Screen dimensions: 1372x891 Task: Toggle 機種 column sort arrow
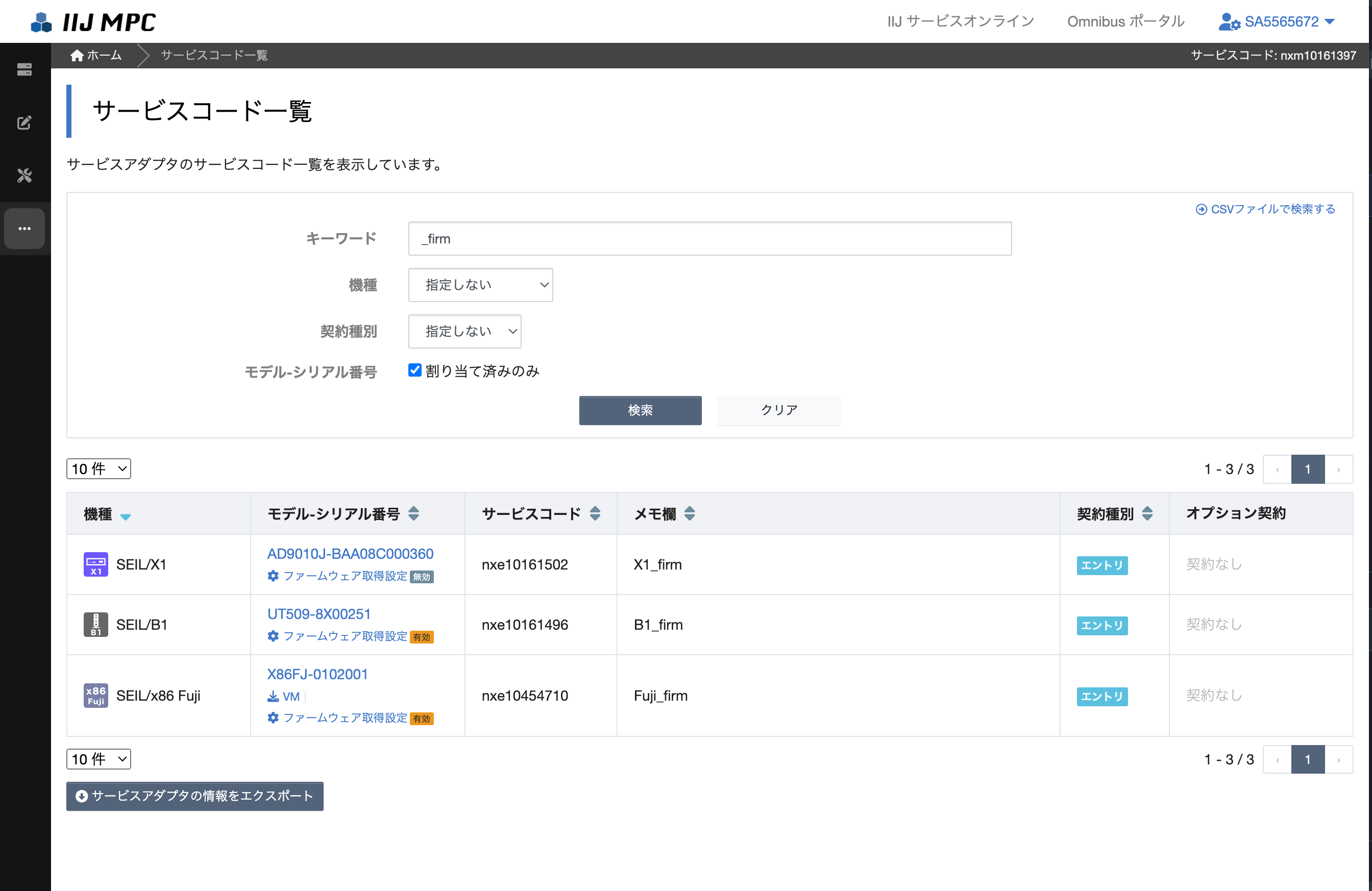[126, 516]
